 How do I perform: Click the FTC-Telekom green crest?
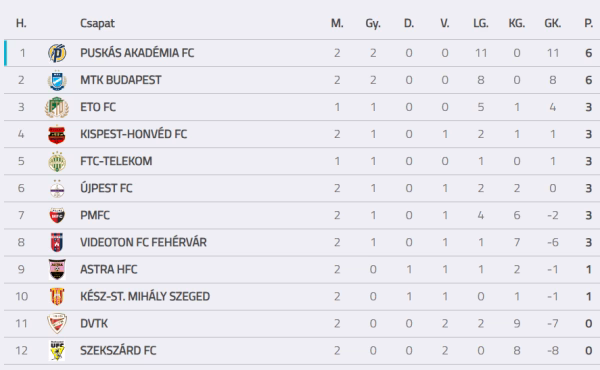coord(57,161)
